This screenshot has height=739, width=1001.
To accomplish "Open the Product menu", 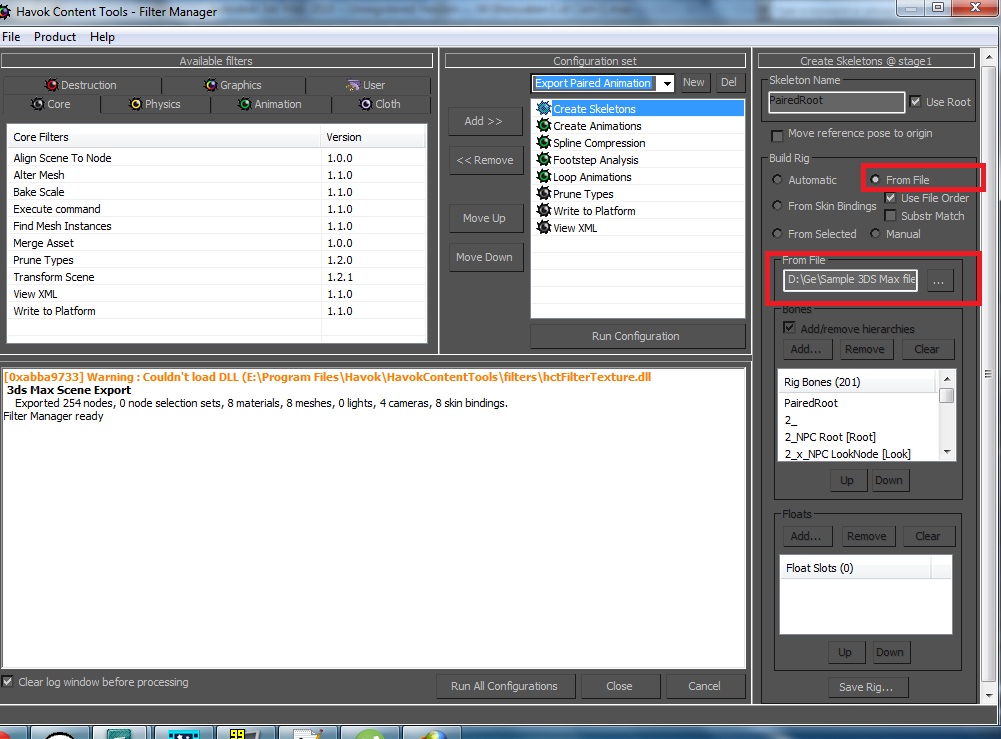I will [x=55, y=37].
